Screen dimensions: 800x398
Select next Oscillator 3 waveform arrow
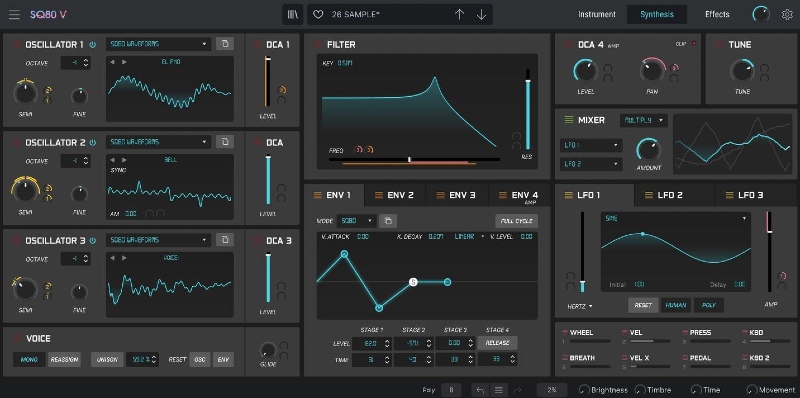point(124,258)
